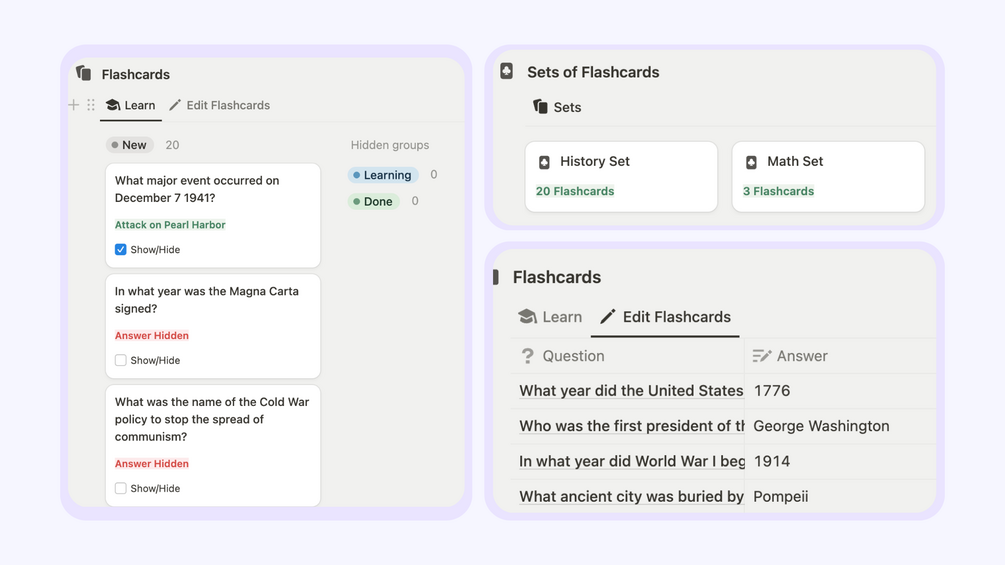Uncheck Show/Hide on the Pearl Harbor card
This screenshot has height=565, width=1005.
click(121, 250)
